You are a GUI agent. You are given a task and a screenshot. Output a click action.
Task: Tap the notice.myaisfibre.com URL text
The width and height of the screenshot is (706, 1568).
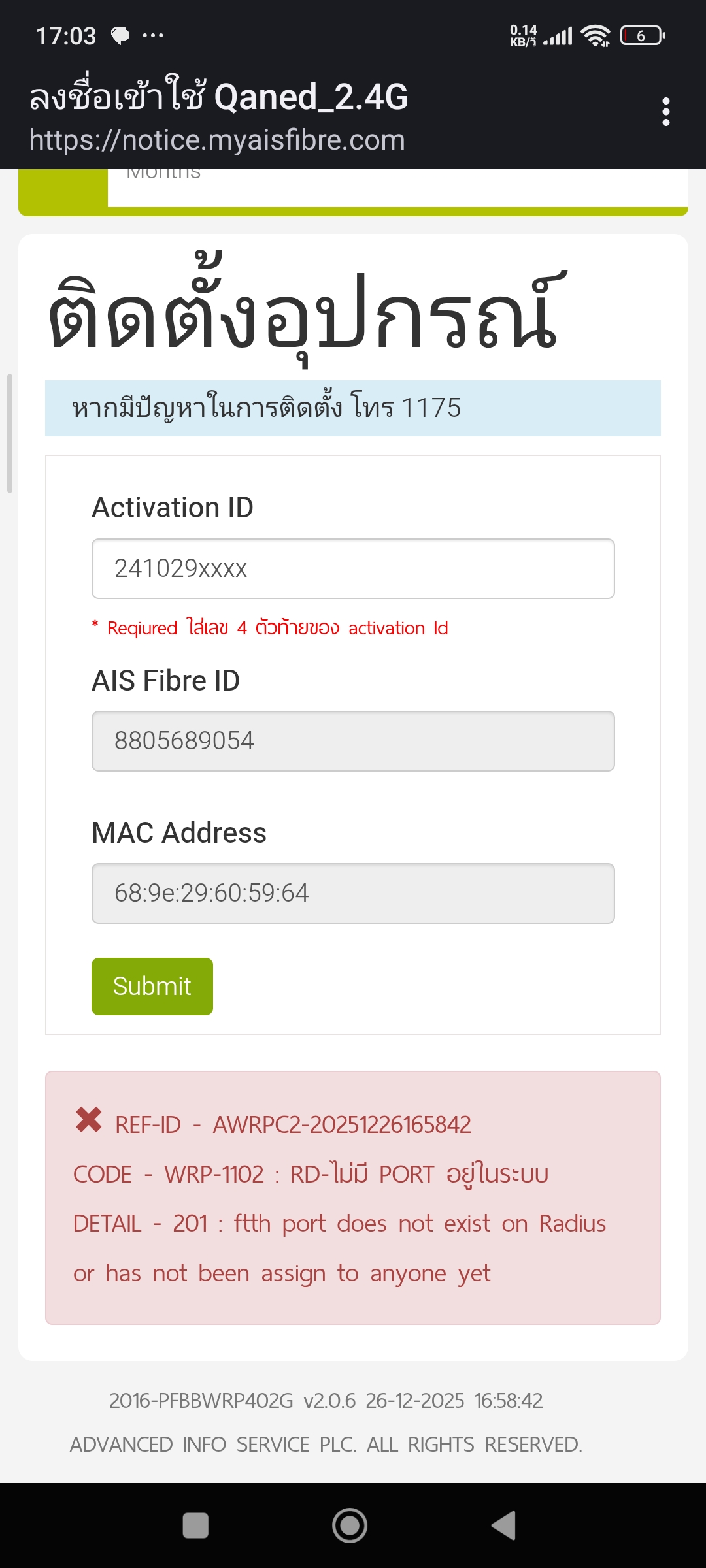pyautogui.click(x=217, y=140)
